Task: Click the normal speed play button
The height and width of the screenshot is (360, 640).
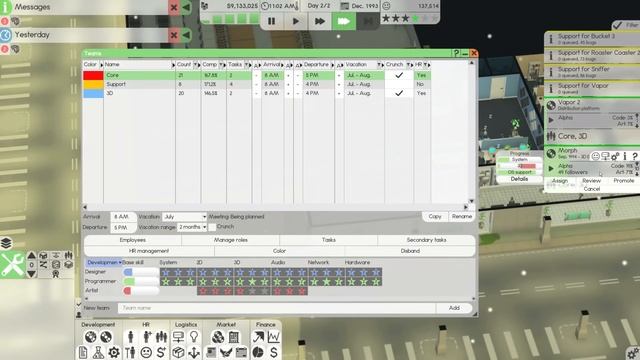Action: point(296,21)
